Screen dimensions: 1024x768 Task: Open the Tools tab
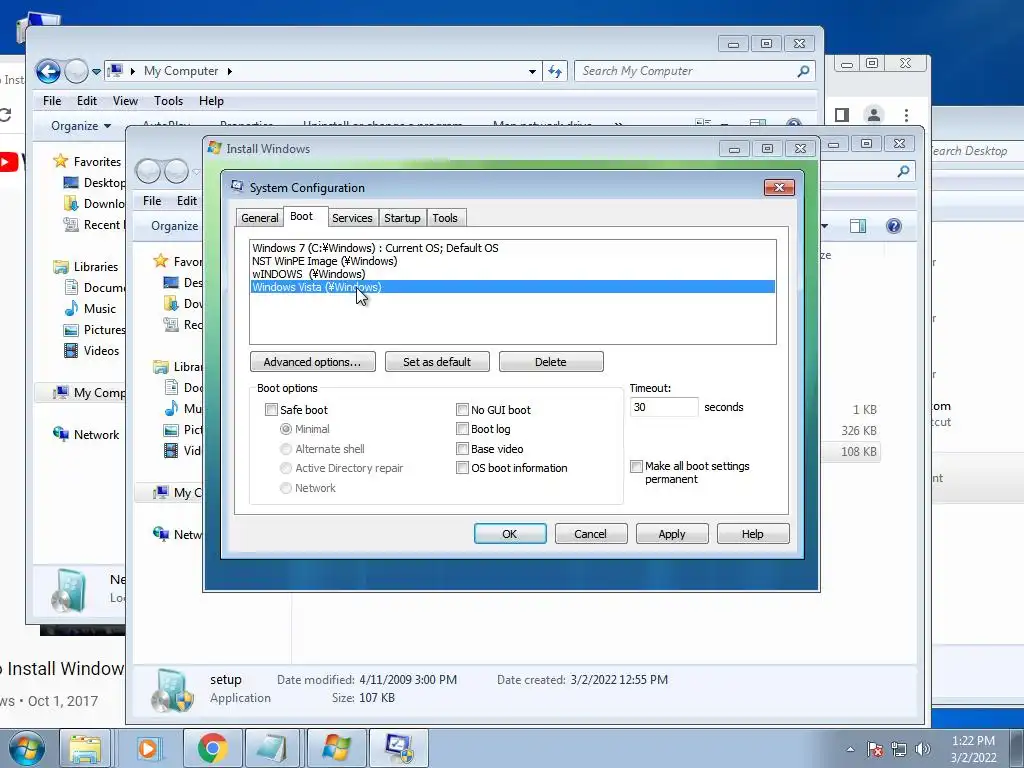[x=445, y=218]
